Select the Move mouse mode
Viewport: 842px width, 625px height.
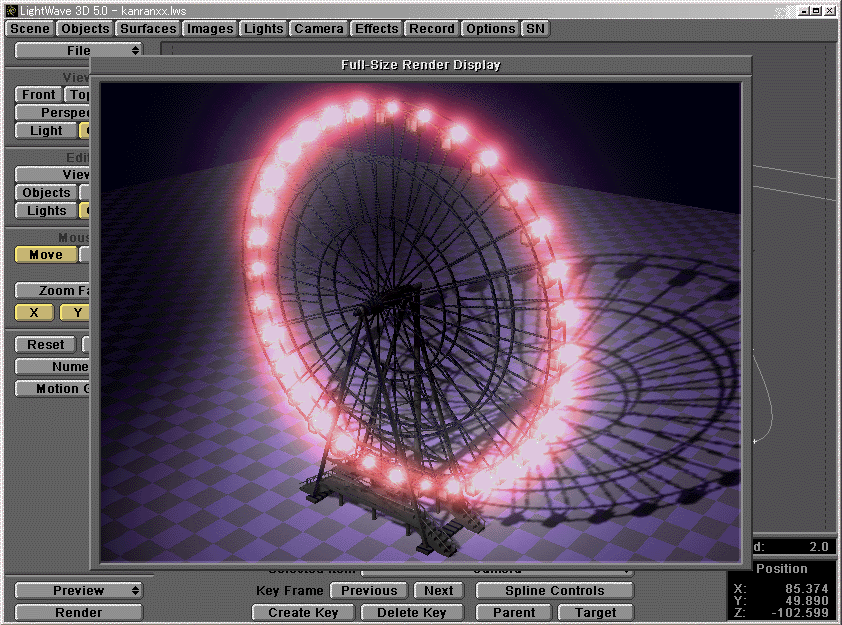[44, 255]
